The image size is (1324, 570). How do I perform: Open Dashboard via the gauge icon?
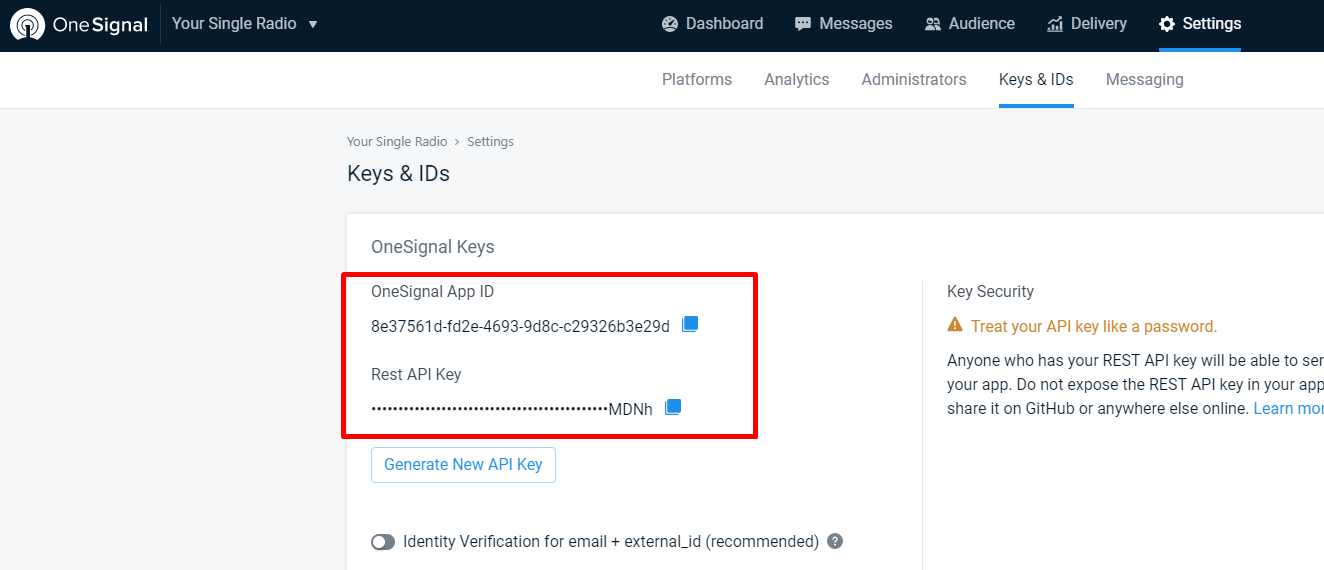tap(670, 24)
